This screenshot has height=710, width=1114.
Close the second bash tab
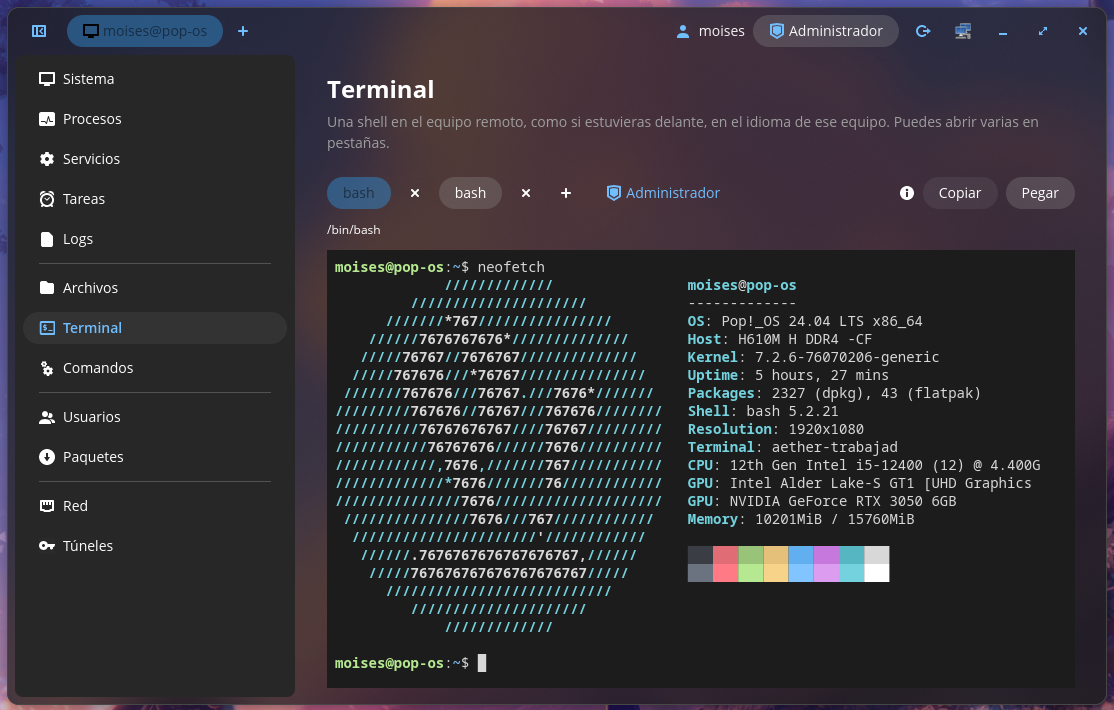click(526, 193)
